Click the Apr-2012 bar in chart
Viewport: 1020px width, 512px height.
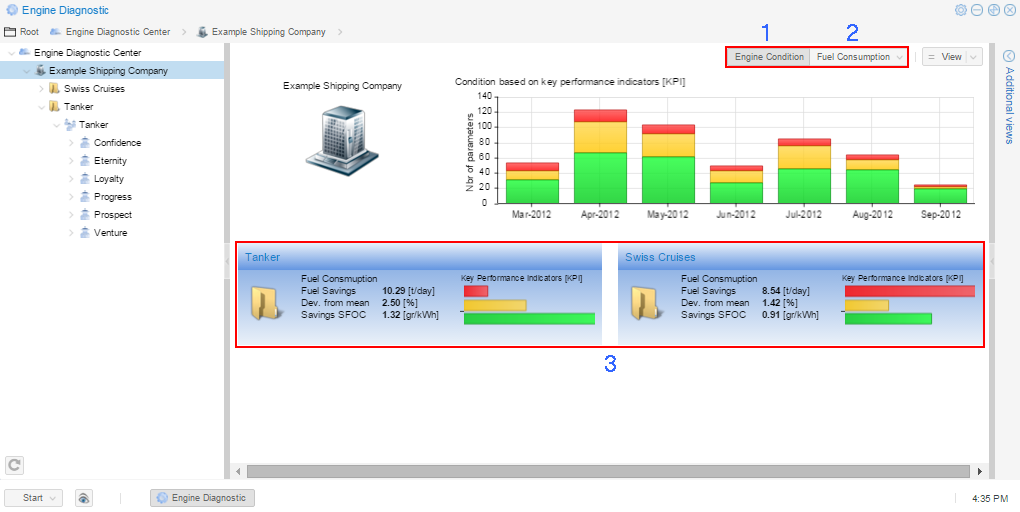pyautogui.click(x=599, y=156)
